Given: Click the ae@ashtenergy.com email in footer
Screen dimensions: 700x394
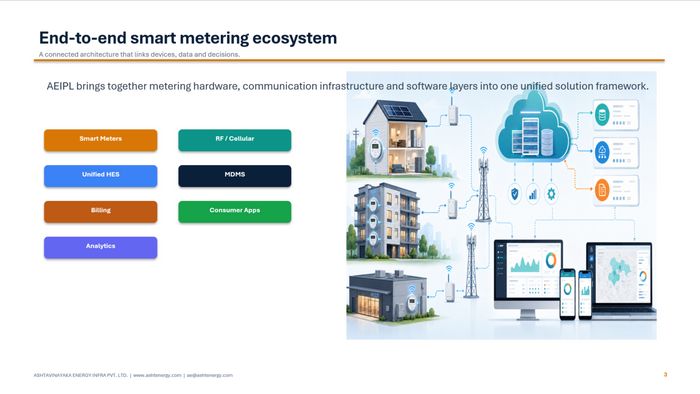Looking at the screenshot, I should (x=209, y=375).
